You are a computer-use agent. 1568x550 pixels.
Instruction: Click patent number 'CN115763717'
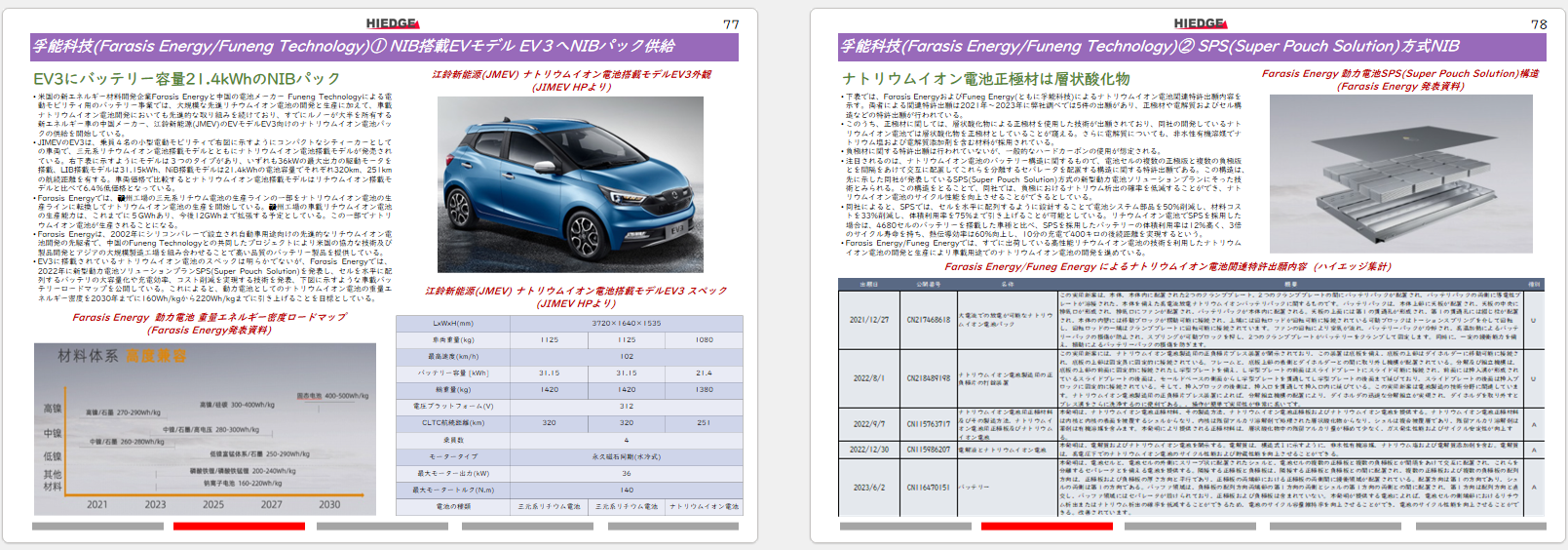point(928,424)
